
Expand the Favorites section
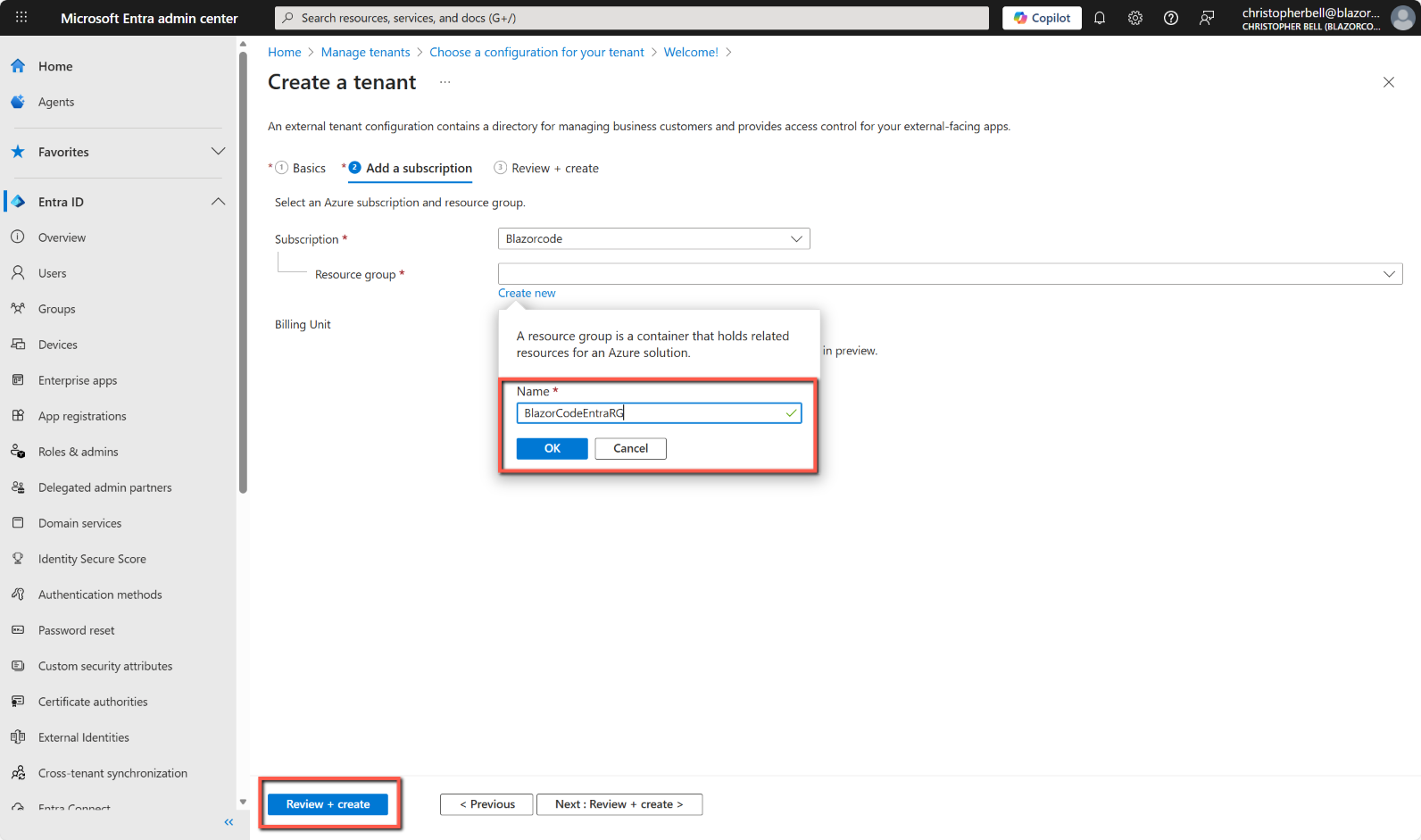pos(218,152)
